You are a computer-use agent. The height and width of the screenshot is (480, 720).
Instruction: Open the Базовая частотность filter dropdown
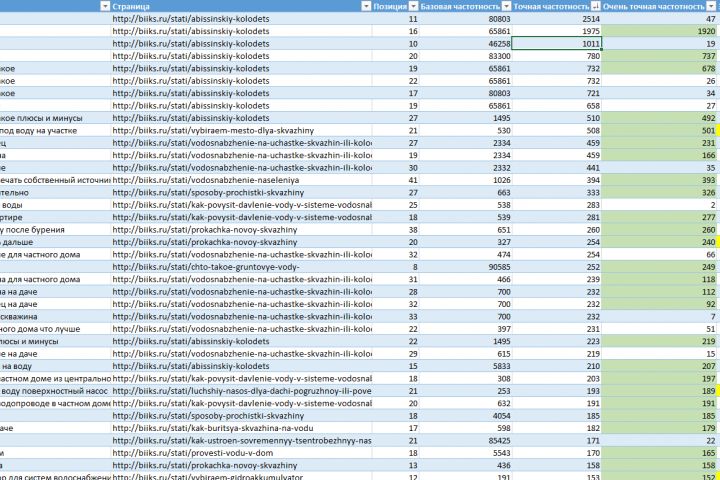pyautogui.click(x=506, y=6)
